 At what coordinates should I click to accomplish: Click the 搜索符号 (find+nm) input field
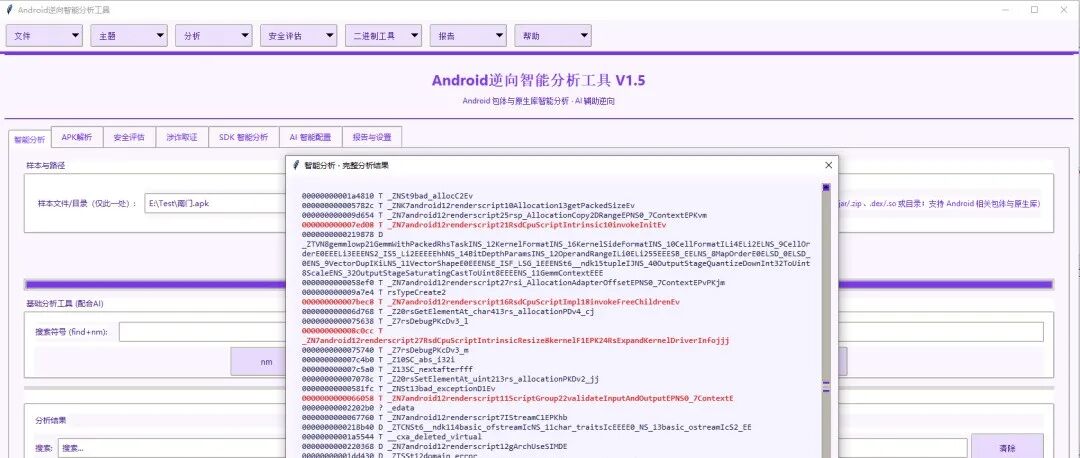[x=202, y=332]
